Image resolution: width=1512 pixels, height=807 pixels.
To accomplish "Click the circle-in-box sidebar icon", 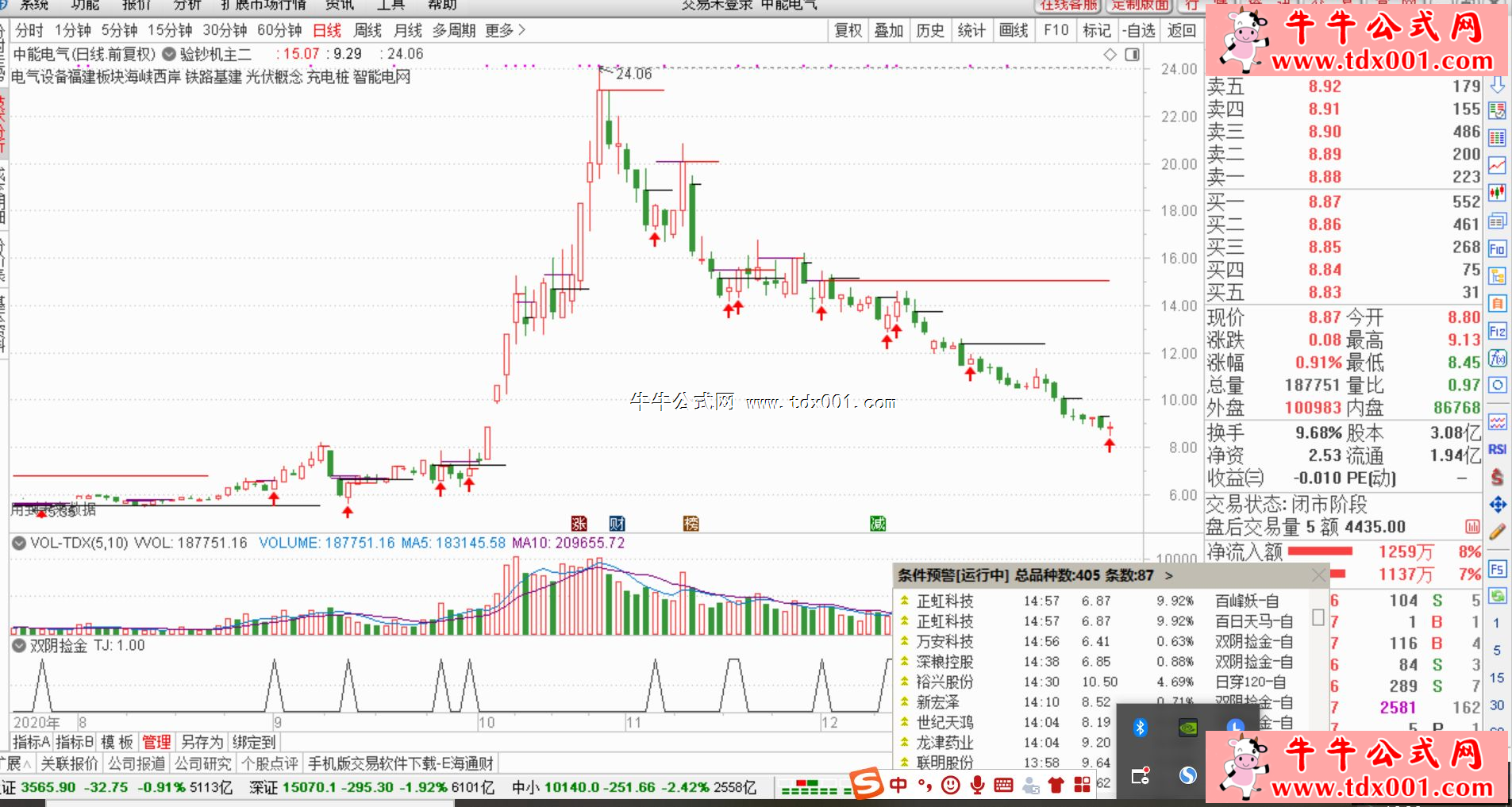I will [x=1497, y=386].
